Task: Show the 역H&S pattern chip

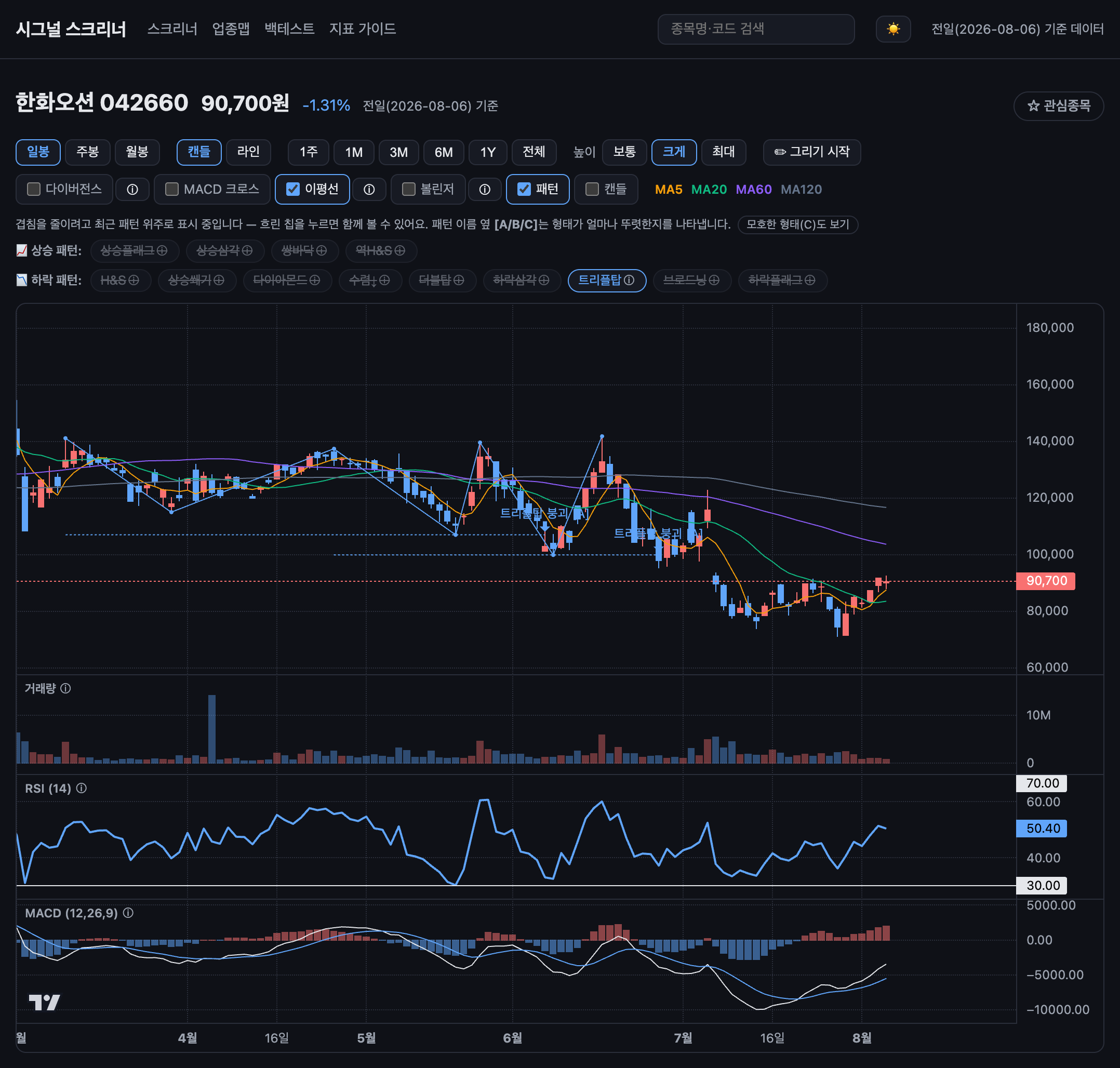Action: pyautogui.click(x=381, y=251)
